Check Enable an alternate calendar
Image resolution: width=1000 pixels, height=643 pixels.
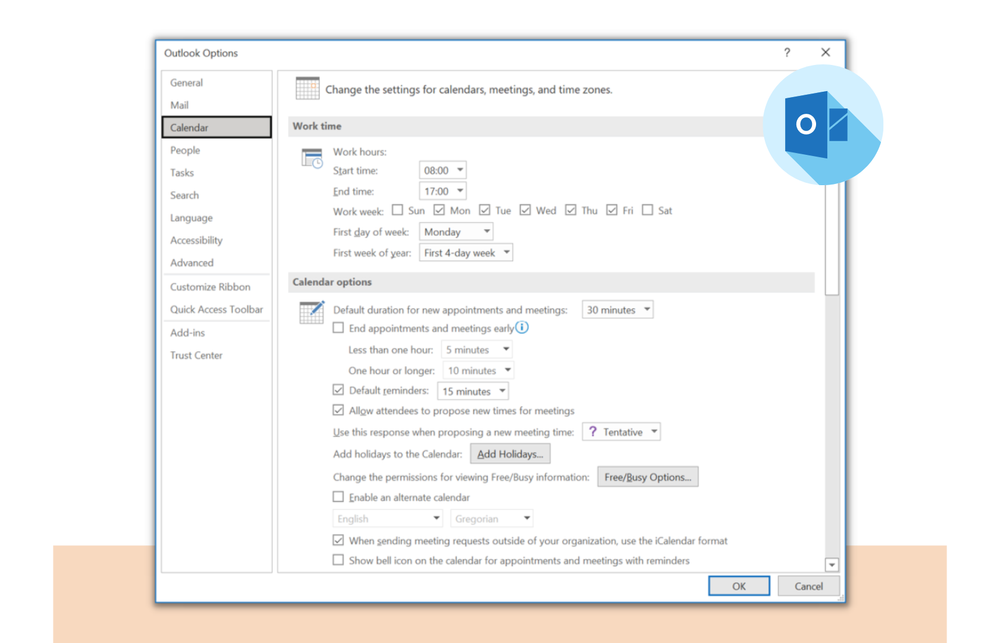tap(338, 496)
